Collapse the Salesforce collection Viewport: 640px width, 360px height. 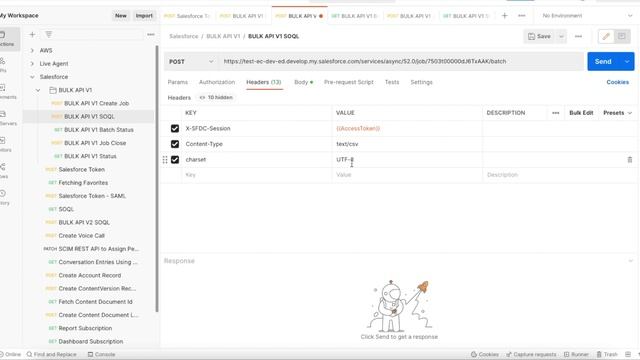(x=32, y=77)
